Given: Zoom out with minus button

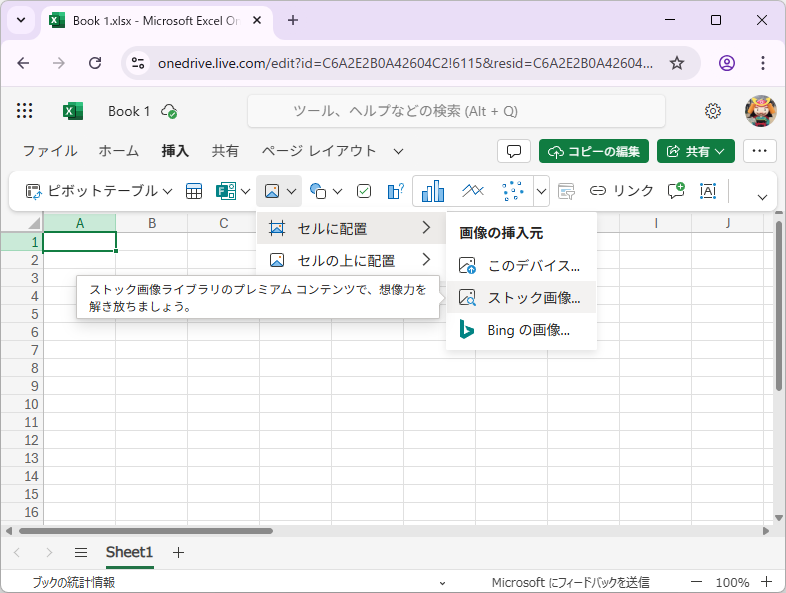Looking at the screenshot, I should (696, 582).
